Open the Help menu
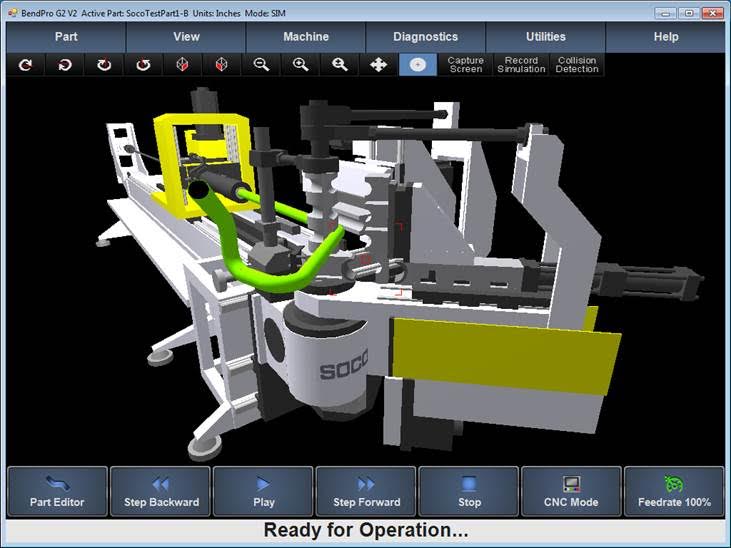 (x=666, y=37)
